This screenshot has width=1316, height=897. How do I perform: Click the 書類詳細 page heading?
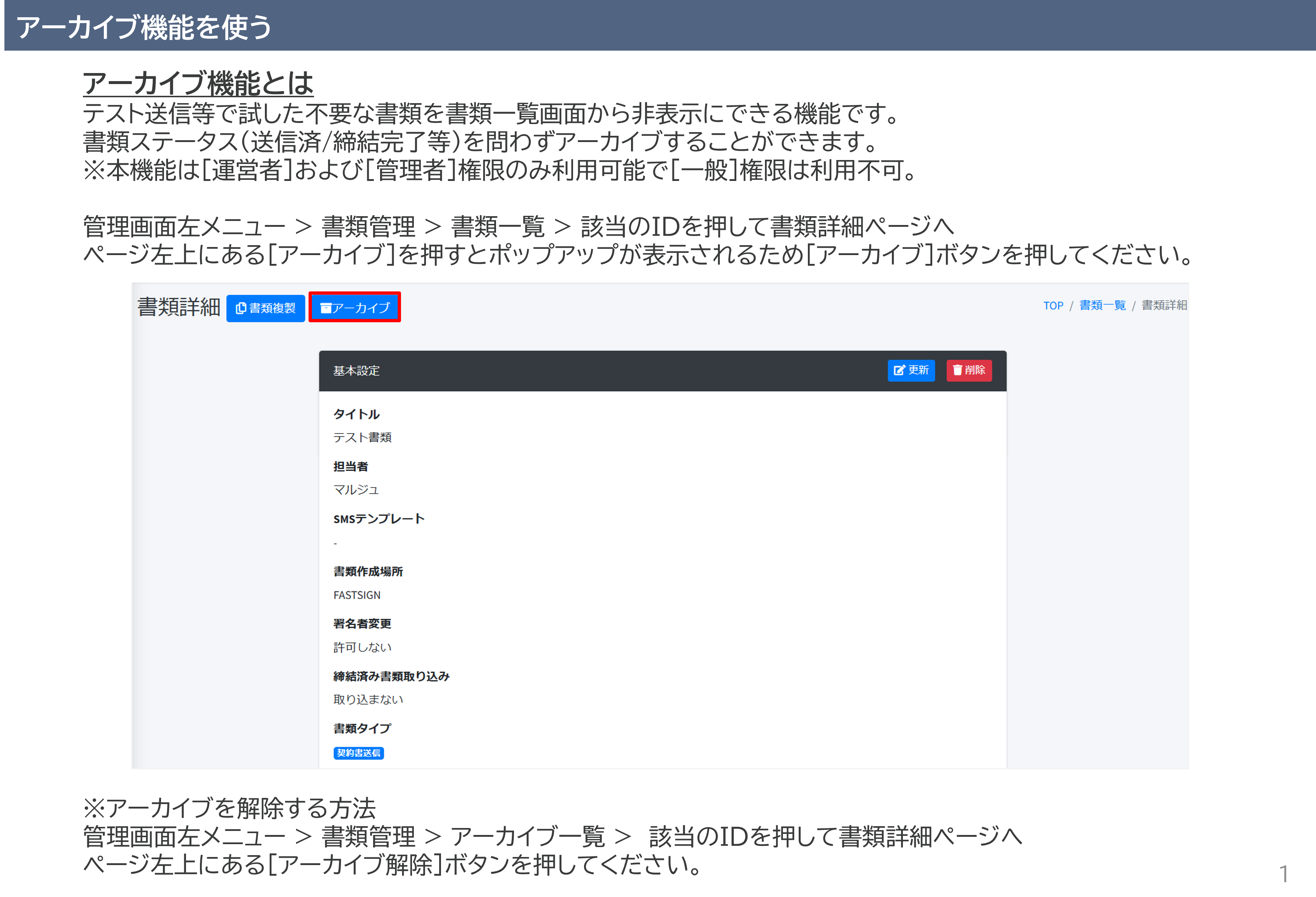tap(179, 306)
